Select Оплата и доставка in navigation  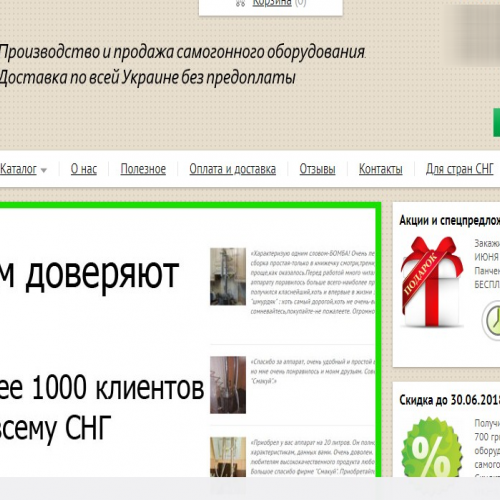pos(232,169)
